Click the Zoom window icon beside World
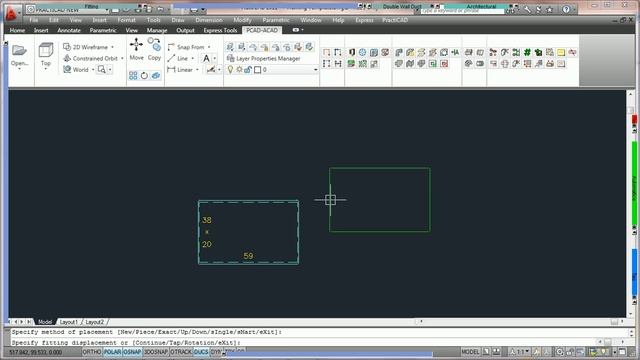Screen dimensions: 640x360 click(101, 69)
